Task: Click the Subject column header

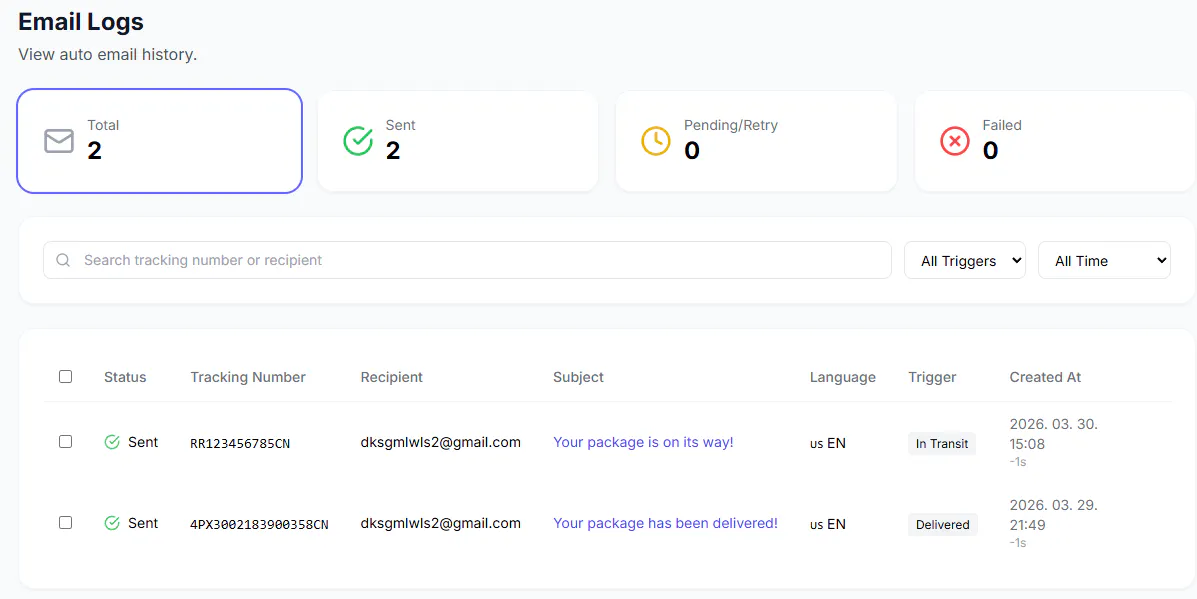Action: 578,377
